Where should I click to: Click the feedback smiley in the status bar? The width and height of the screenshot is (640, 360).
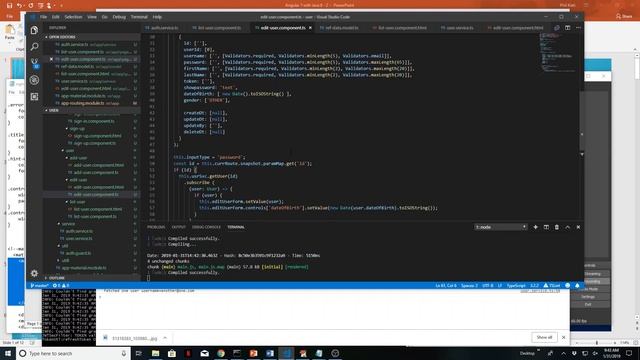567,285
